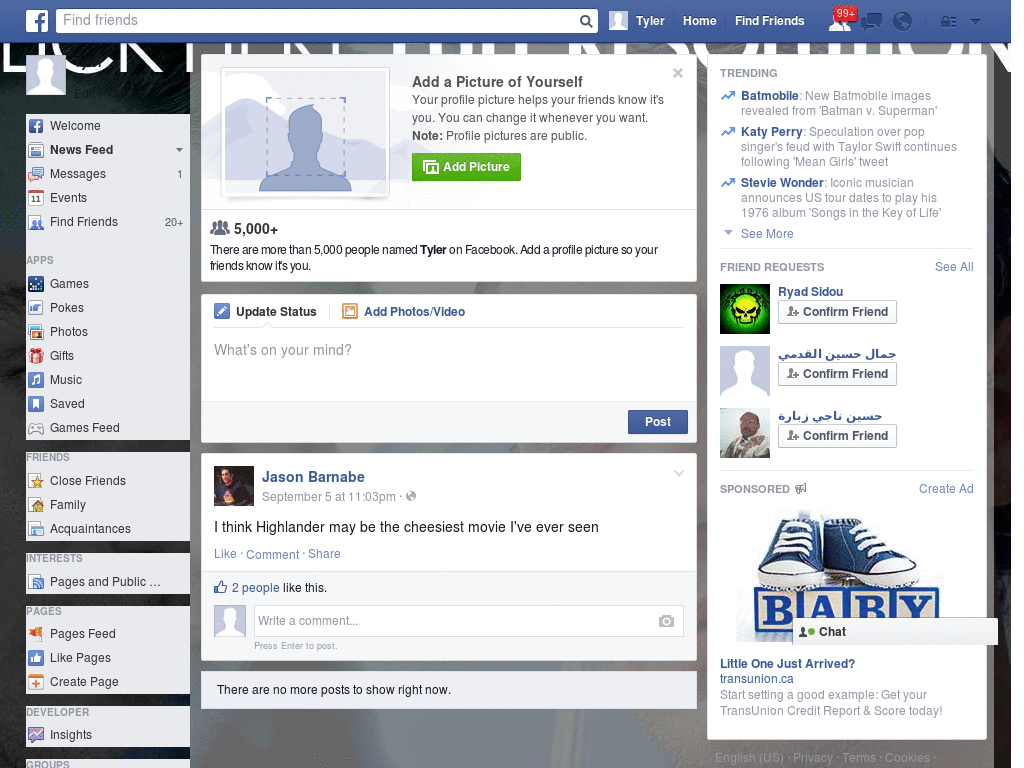Like Jason Barnabe's post
Image resolution: width=1024 pixels, height=768 pixels.
click(225, 554)
